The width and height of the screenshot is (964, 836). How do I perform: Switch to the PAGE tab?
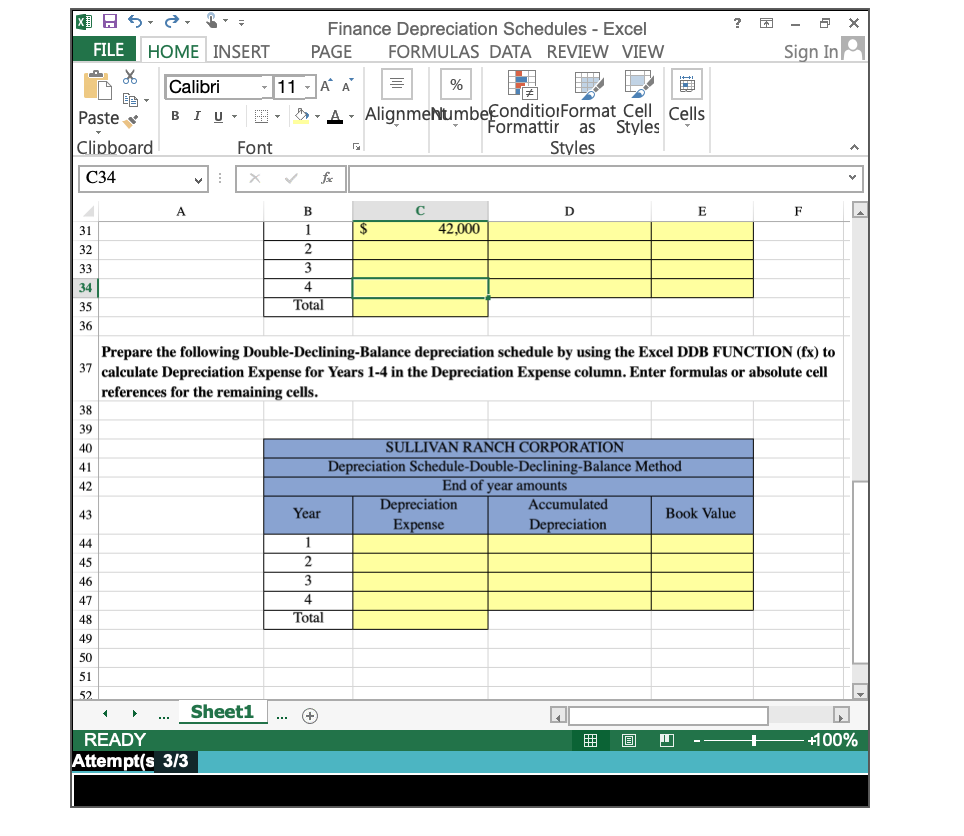[x=331, y=52]
